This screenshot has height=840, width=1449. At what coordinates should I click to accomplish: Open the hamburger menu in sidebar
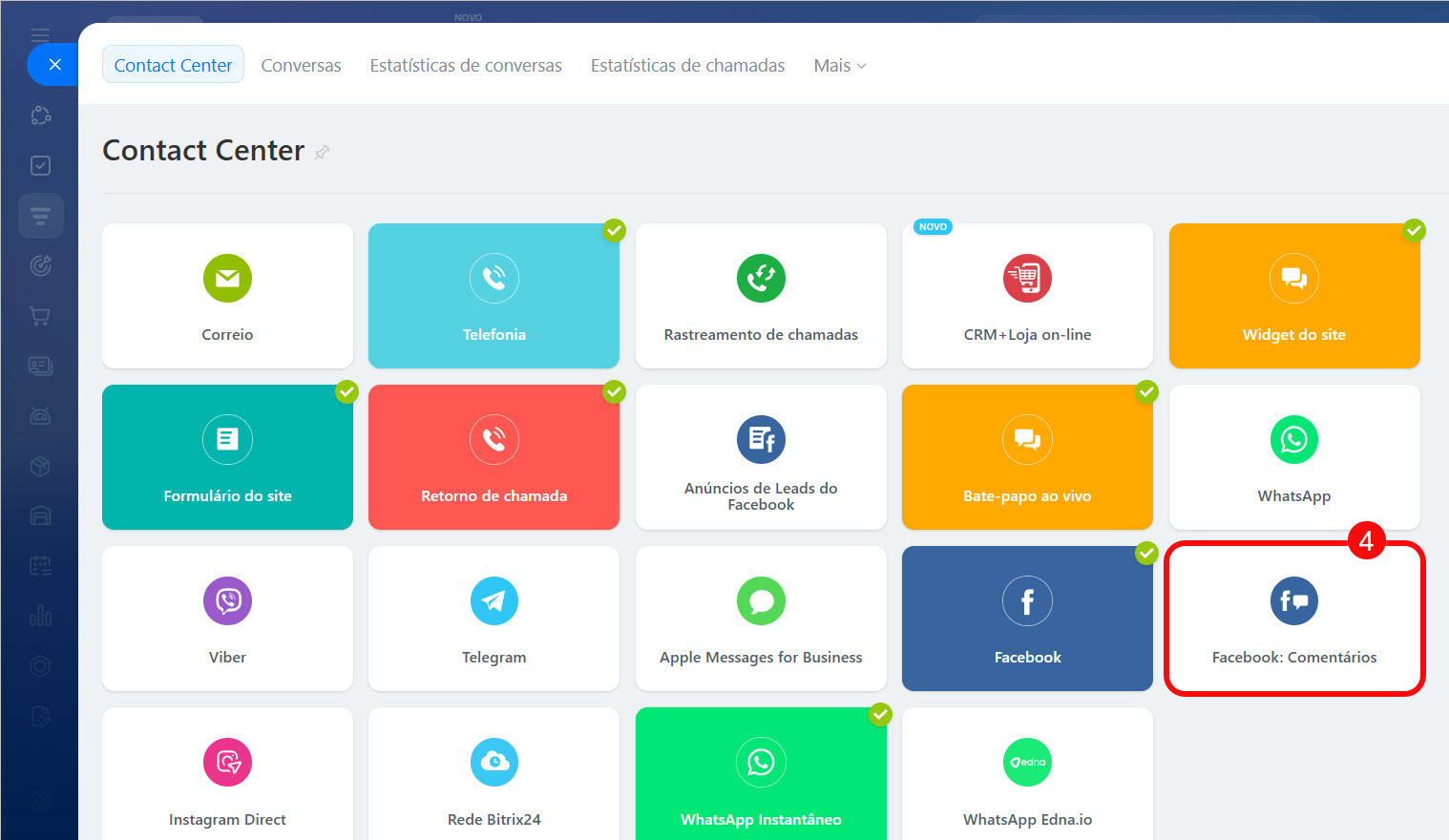pyautogui.click(x=40, y=35)
